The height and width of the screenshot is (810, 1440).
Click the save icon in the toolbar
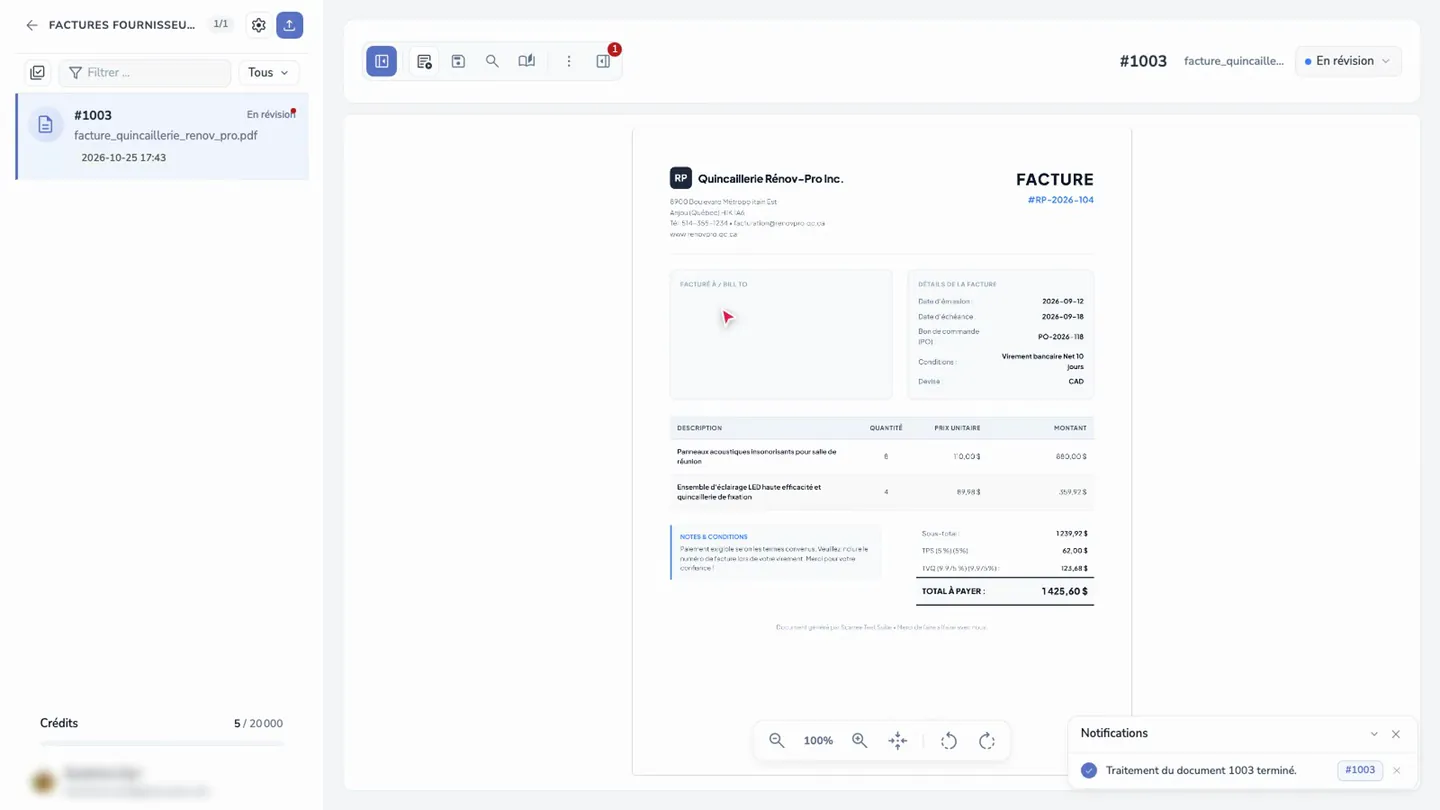[x=458, y=61]
